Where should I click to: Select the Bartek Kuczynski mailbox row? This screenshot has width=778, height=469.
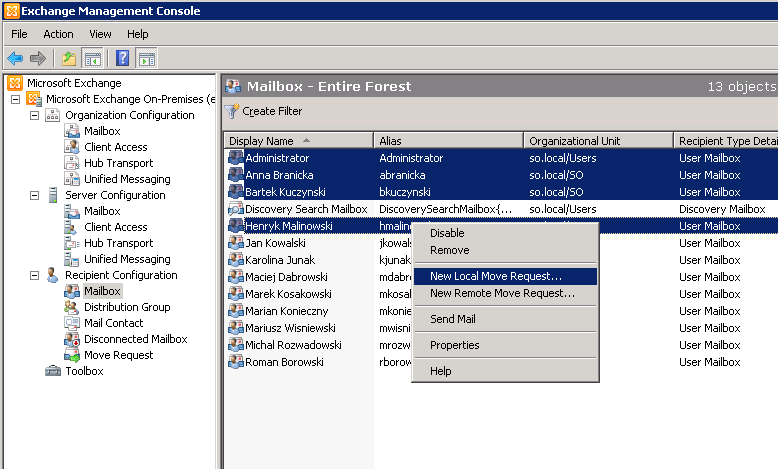[501, 192]
